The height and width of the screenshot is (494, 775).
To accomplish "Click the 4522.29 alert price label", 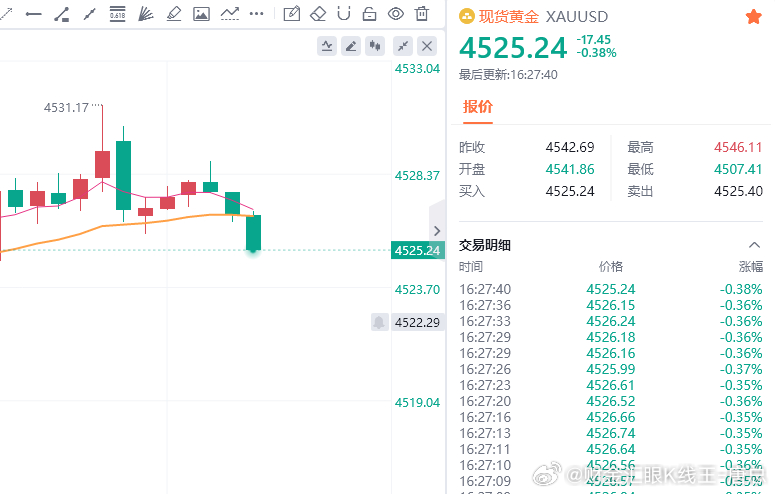I will tap(418, 322).
